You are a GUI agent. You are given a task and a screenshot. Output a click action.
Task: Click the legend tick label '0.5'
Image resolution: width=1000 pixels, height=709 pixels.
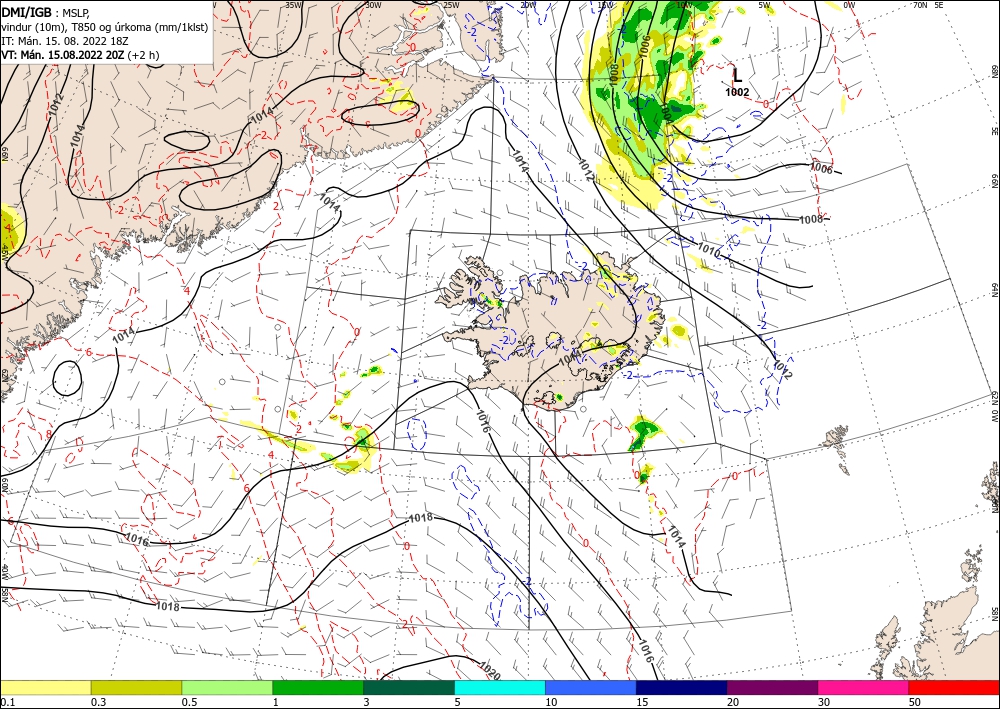[189, 702]
